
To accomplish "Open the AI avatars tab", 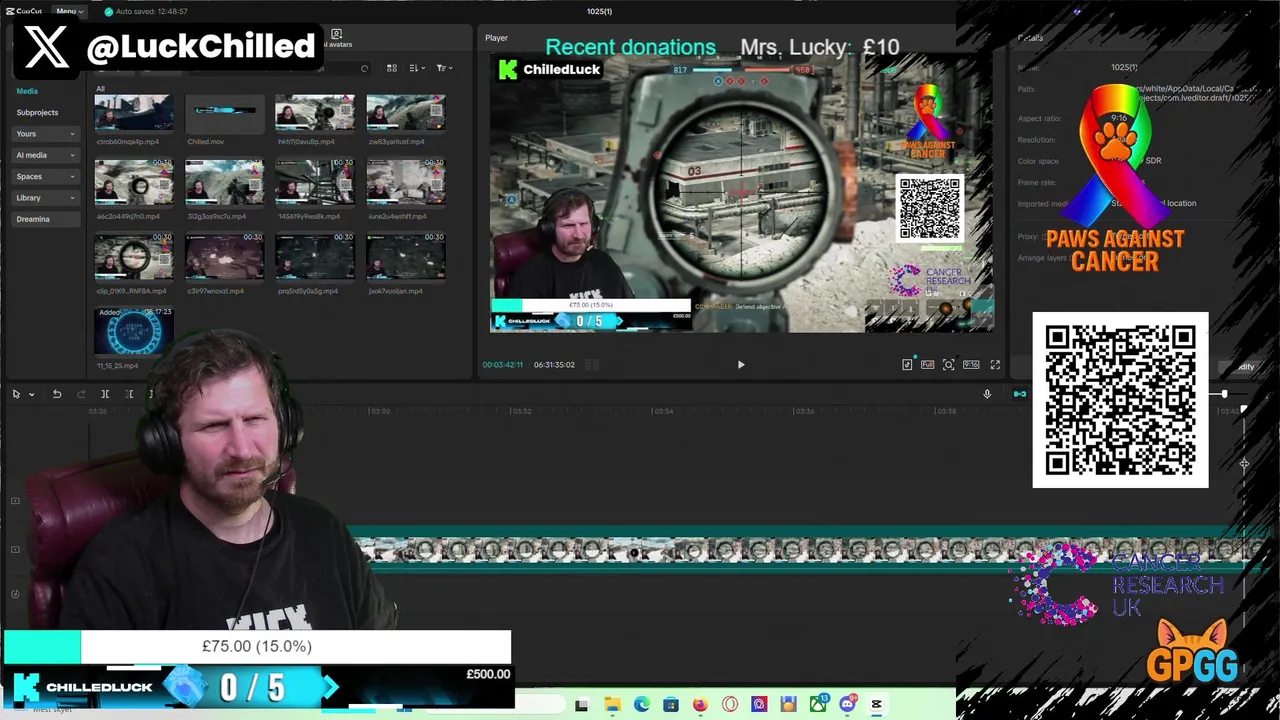I will coord(337,38).
